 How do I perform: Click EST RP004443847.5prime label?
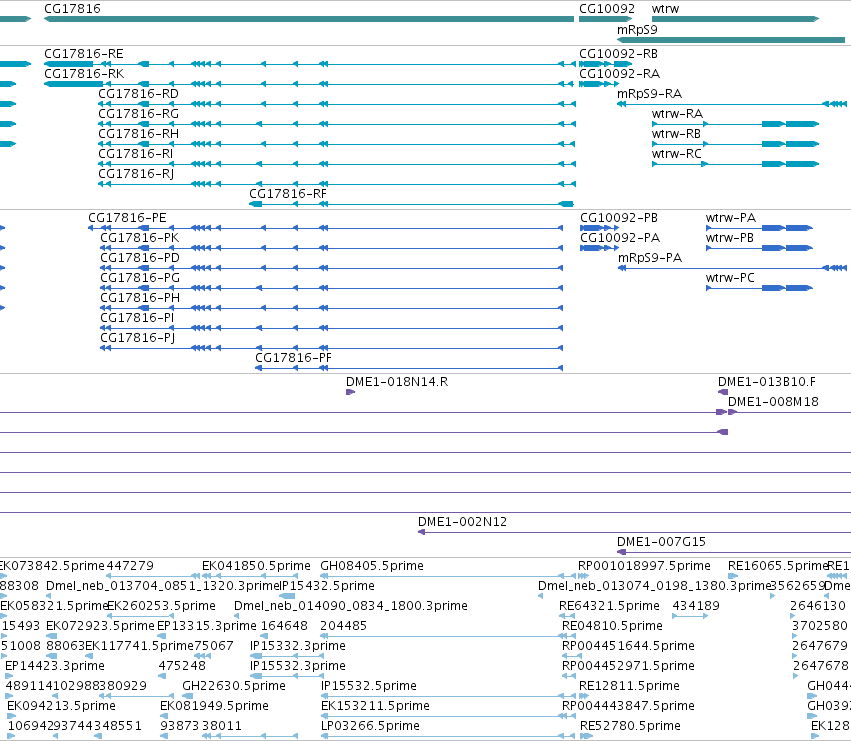[x=628, y=706]
